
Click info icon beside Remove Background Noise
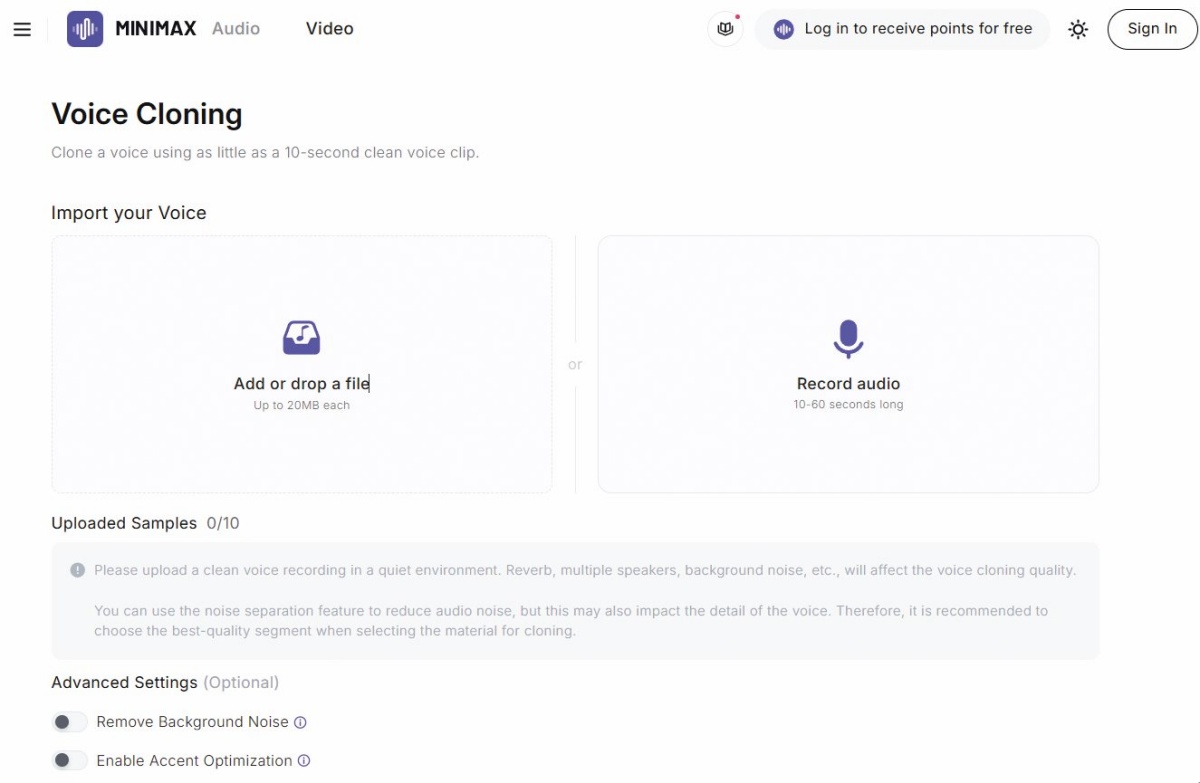300,722
